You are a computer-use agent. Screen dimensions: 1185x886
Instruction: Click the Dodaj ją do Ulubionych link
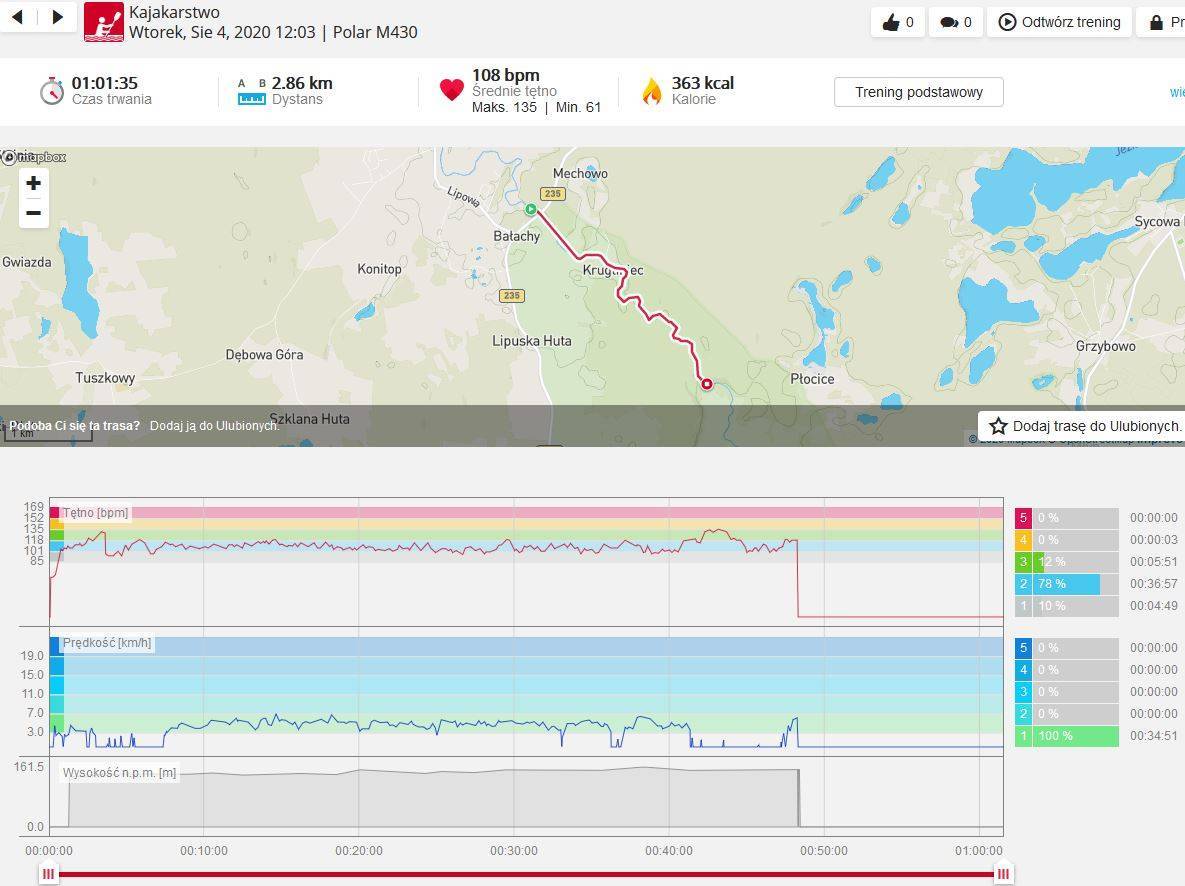[214, 426]
